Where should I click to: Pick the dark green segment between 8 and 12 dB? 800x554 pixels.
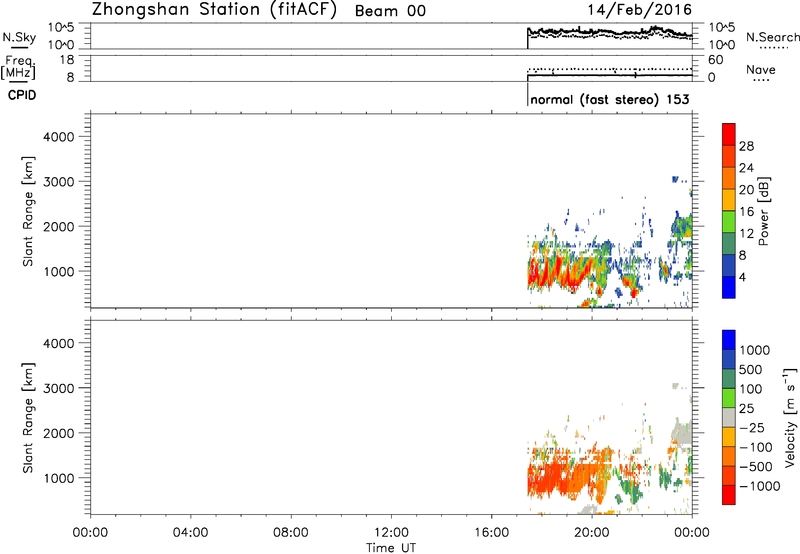729,243
